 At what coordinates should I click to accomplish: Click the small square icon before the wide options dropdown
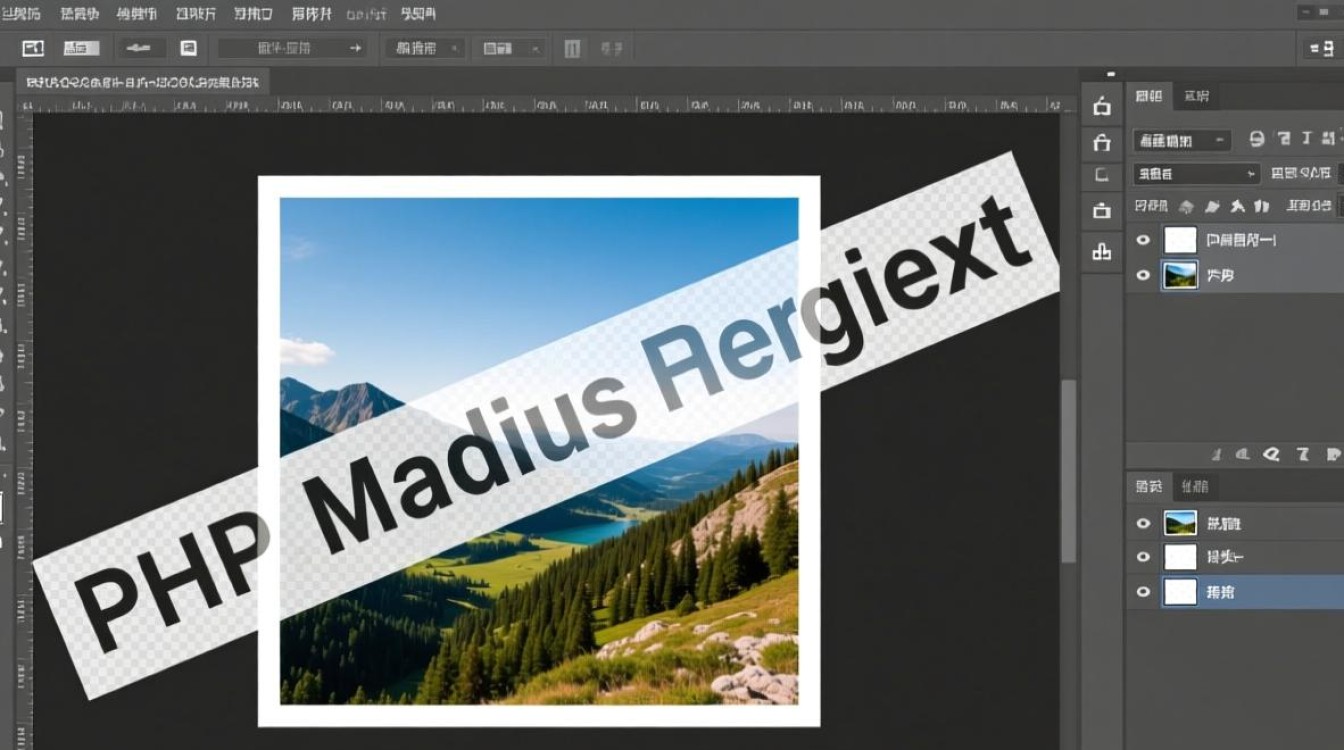(x=188, y=48)
